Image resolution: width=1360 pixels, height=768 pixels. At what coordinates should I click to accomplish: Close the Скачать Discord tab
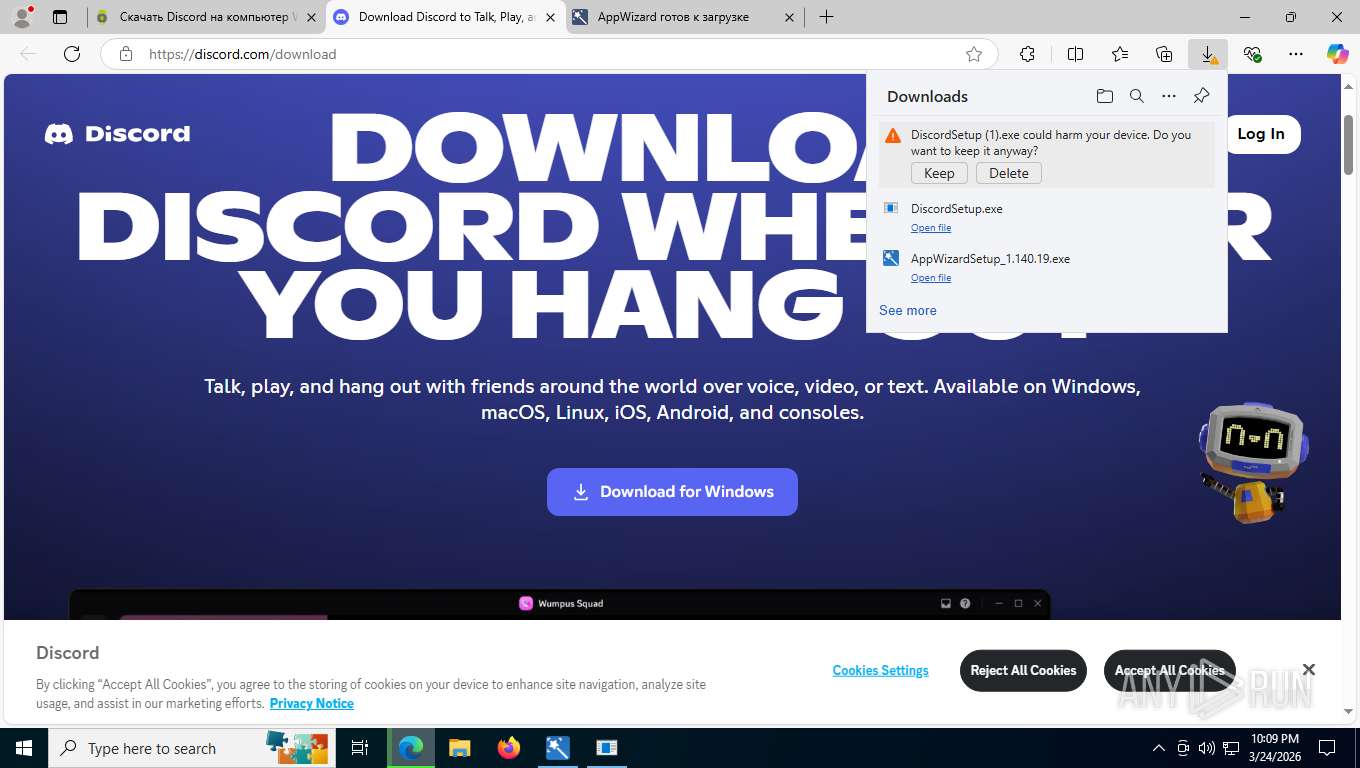(311, 17)
